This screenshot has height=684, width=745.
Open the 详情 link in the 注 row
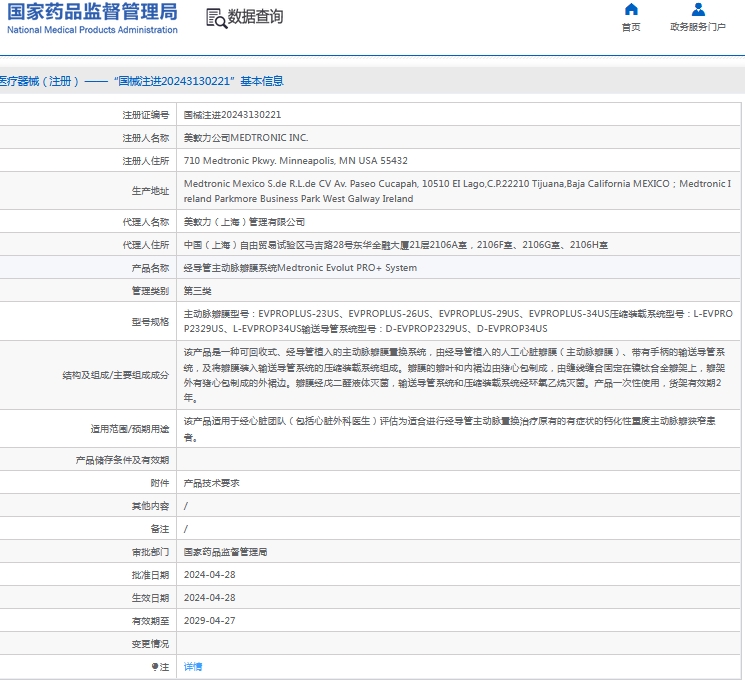click(193, 666)
